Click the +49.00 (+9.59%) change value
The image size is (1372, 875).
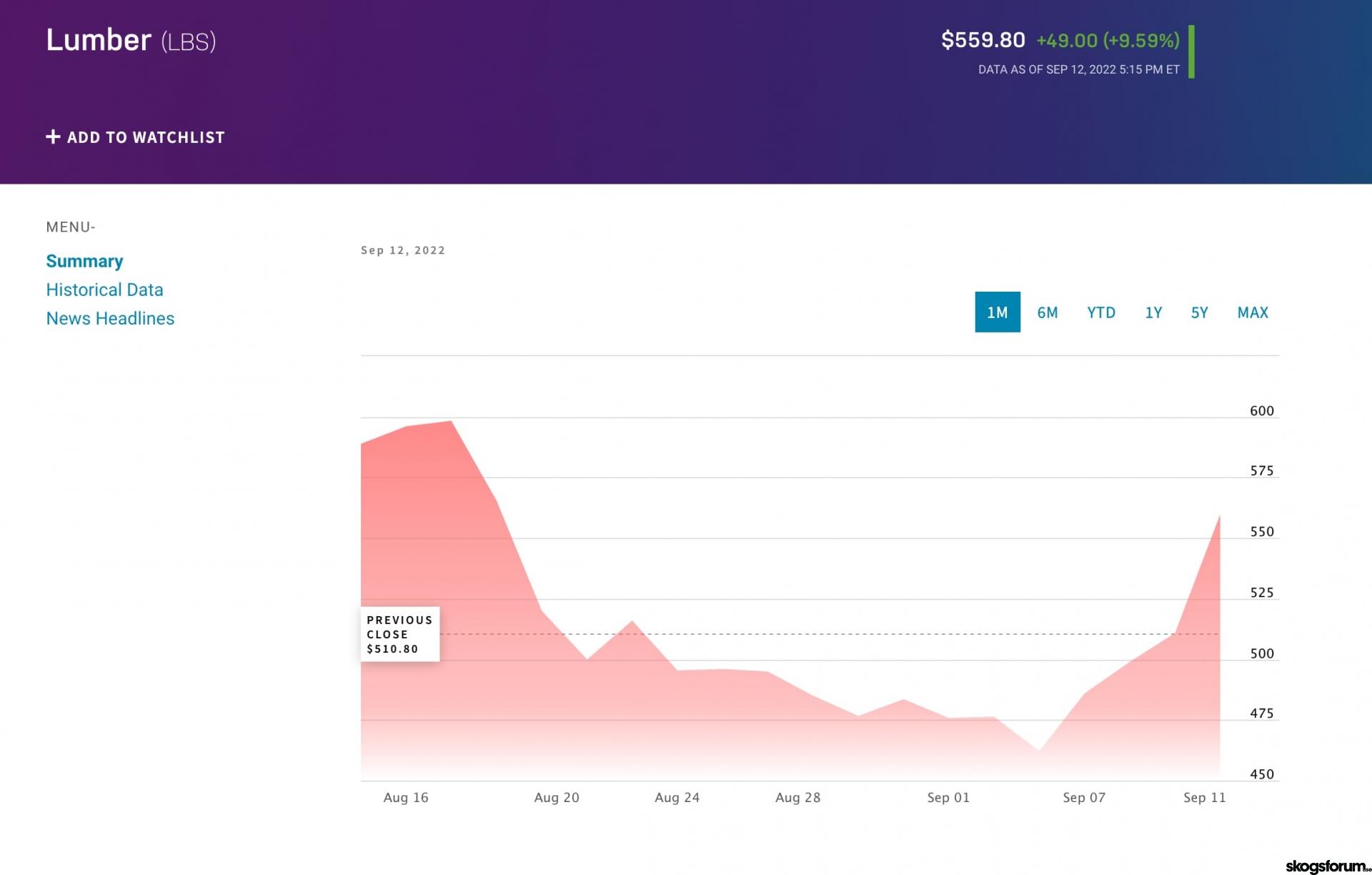1108,40
